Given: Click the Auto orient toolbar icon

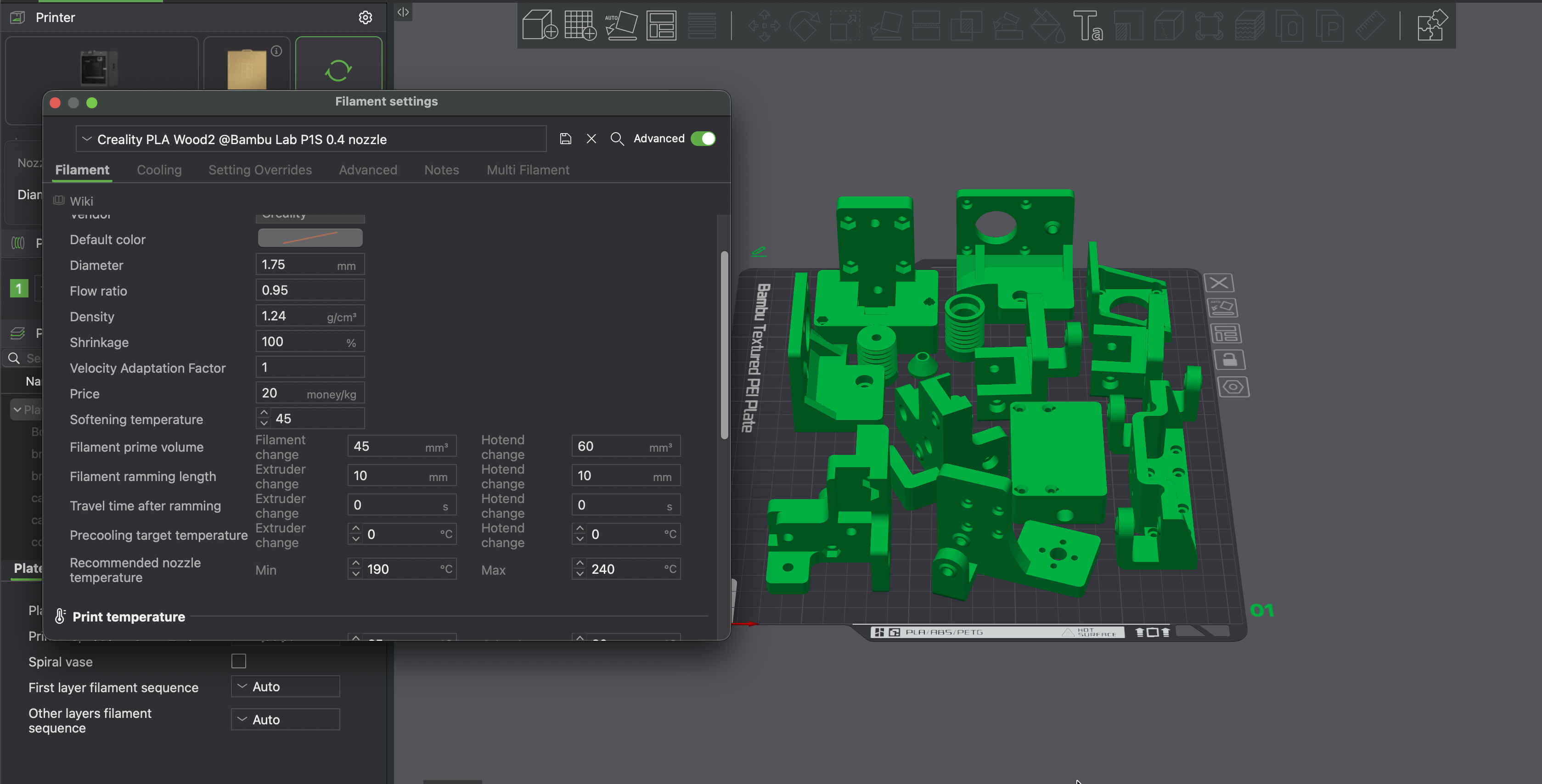Looking at the screenshot, I should [x=621, y=25].
